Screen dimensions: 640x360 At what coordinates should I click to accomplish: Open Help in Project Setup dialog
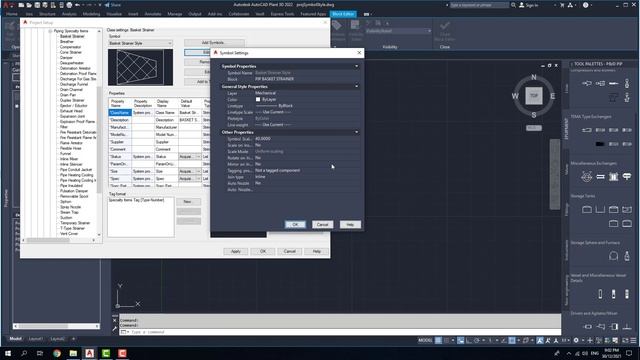(317, 251)
